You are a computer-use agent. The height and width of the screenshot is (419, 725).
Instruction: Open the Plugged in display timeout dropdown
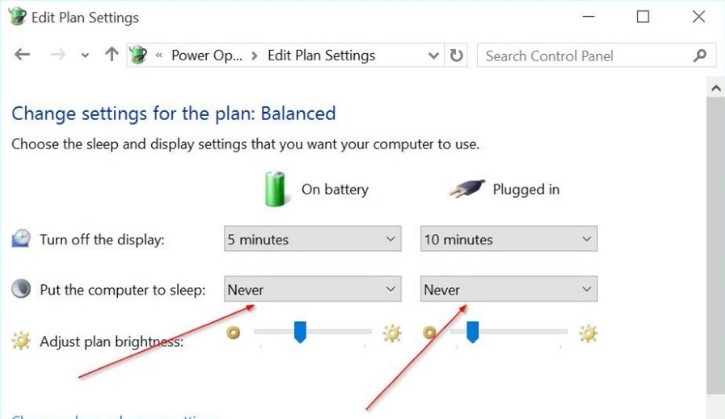click(508, 240)
